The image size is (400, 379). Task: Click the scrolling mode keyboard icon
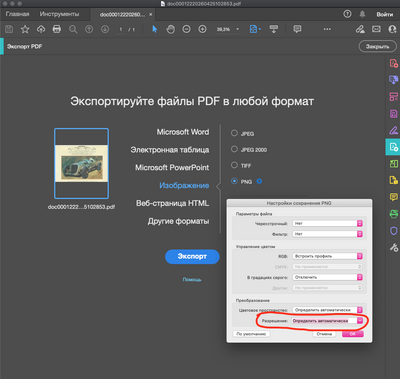[x=274, y=29]
